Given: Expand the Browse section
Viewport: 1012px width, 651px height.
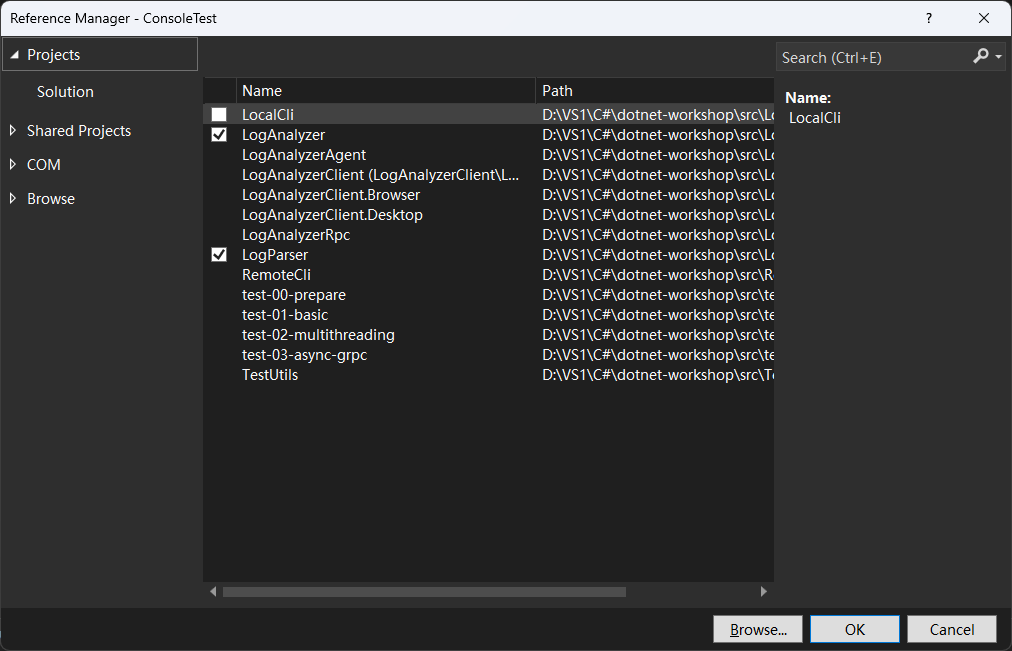Looking at the screenshot, I should (13, 199).
